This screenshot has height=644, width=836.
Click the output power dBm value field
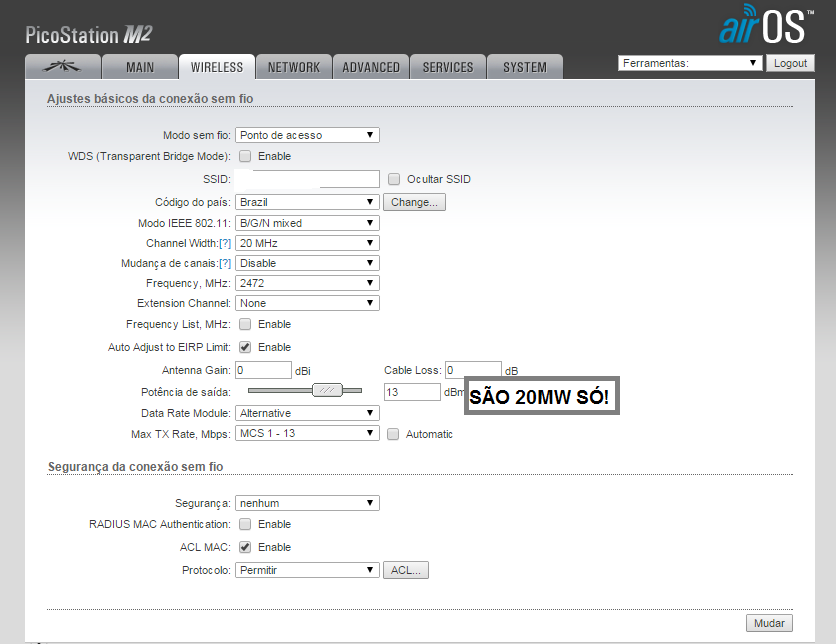tap(412, 392)
